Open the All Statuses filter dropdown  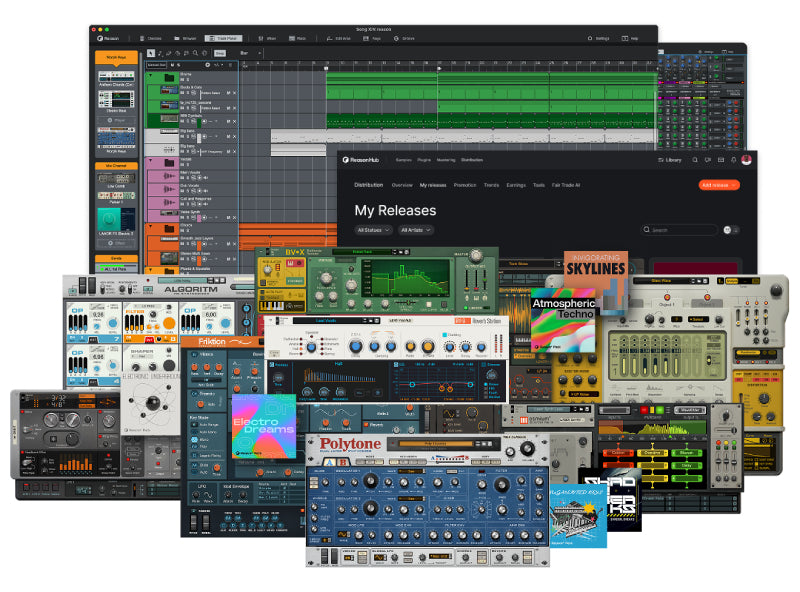(373, 230)
